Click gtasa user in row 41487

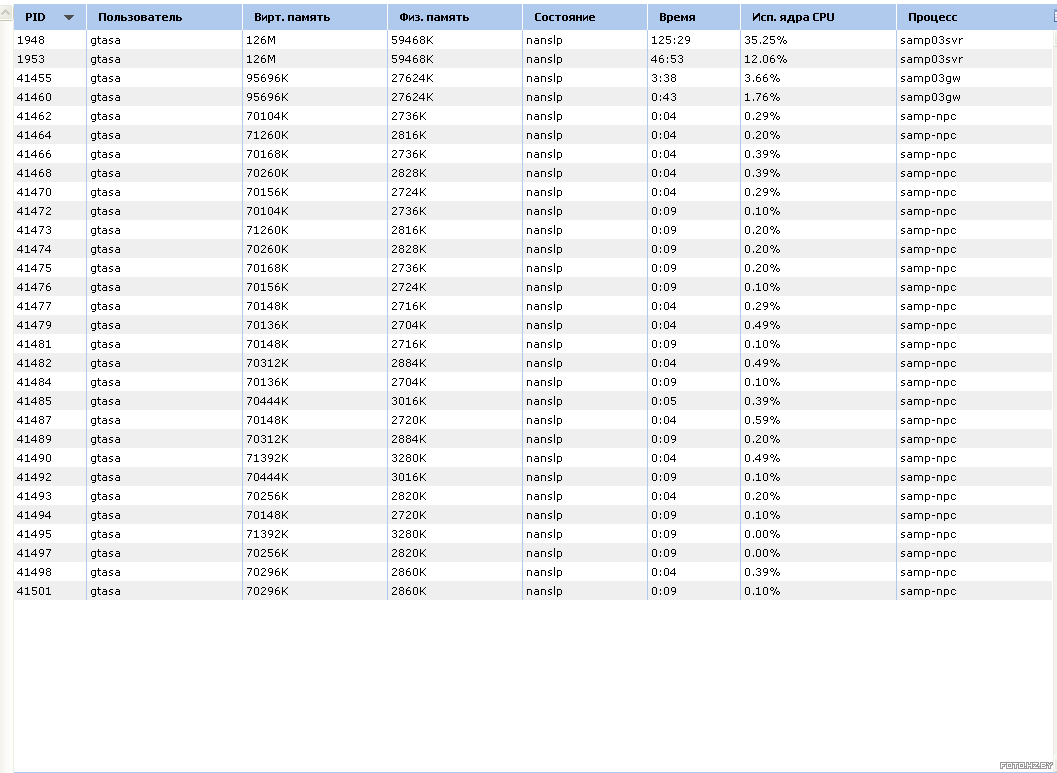(x=105, y=420)
